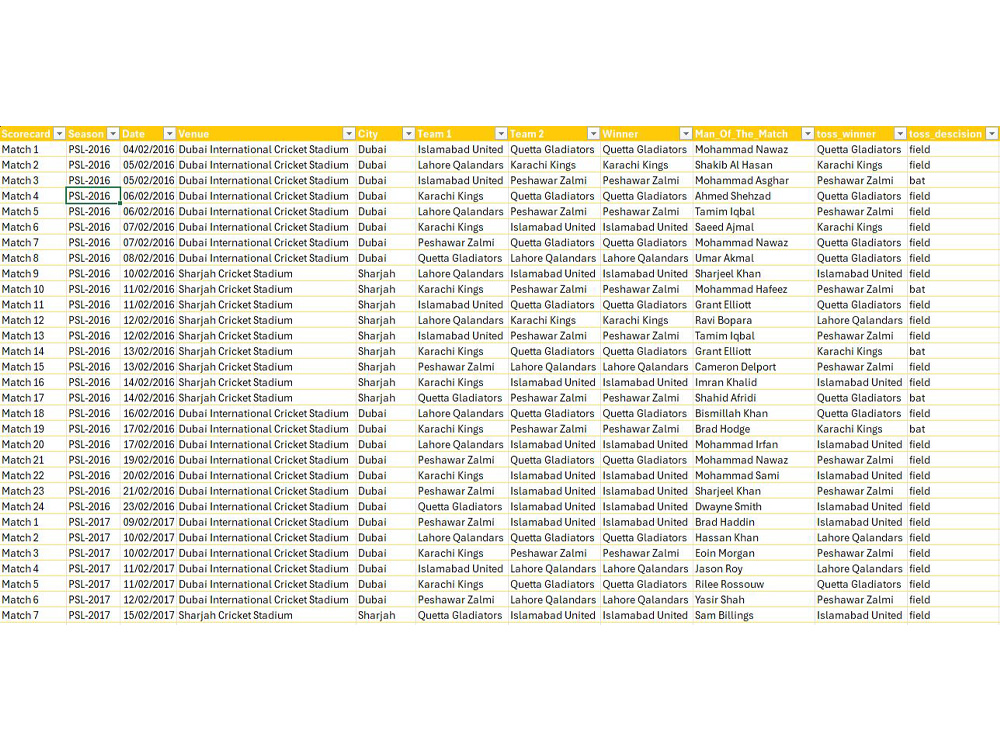Open the Team 2 column filter dropdown
Screen dimensions: 1000x750
[x=593, y=134]
